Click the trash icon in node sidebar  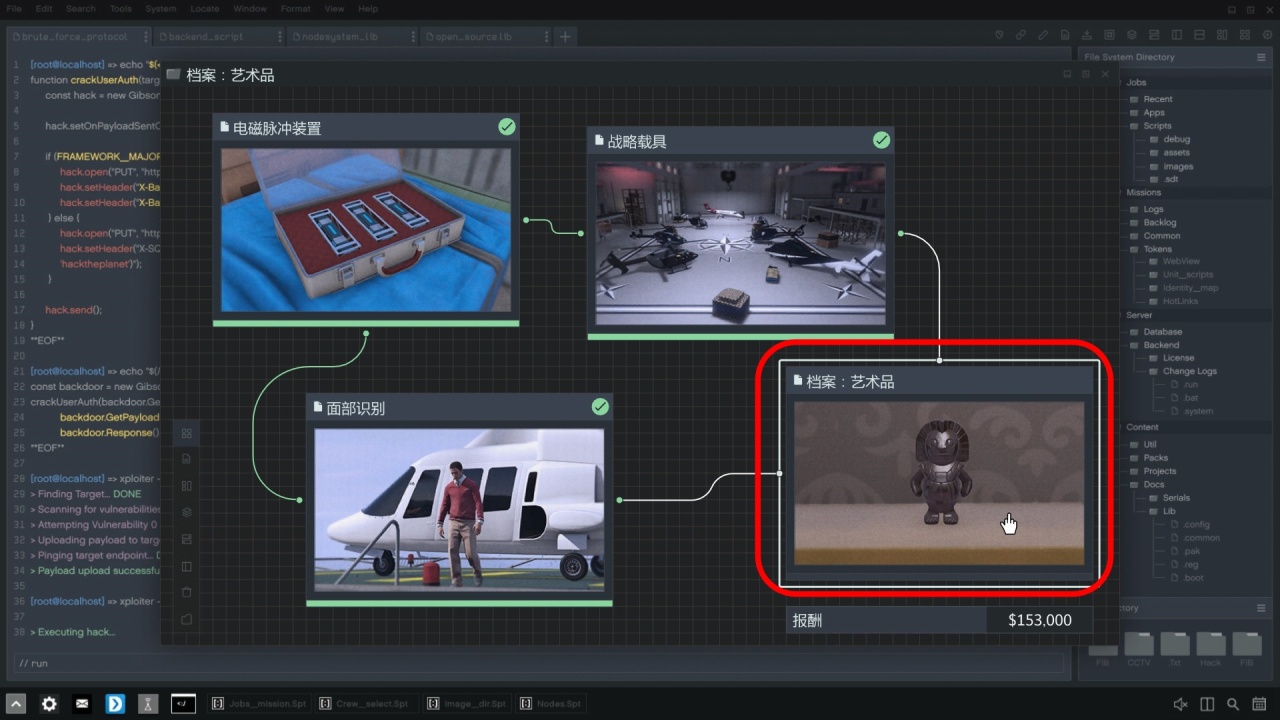click(186, 593)
